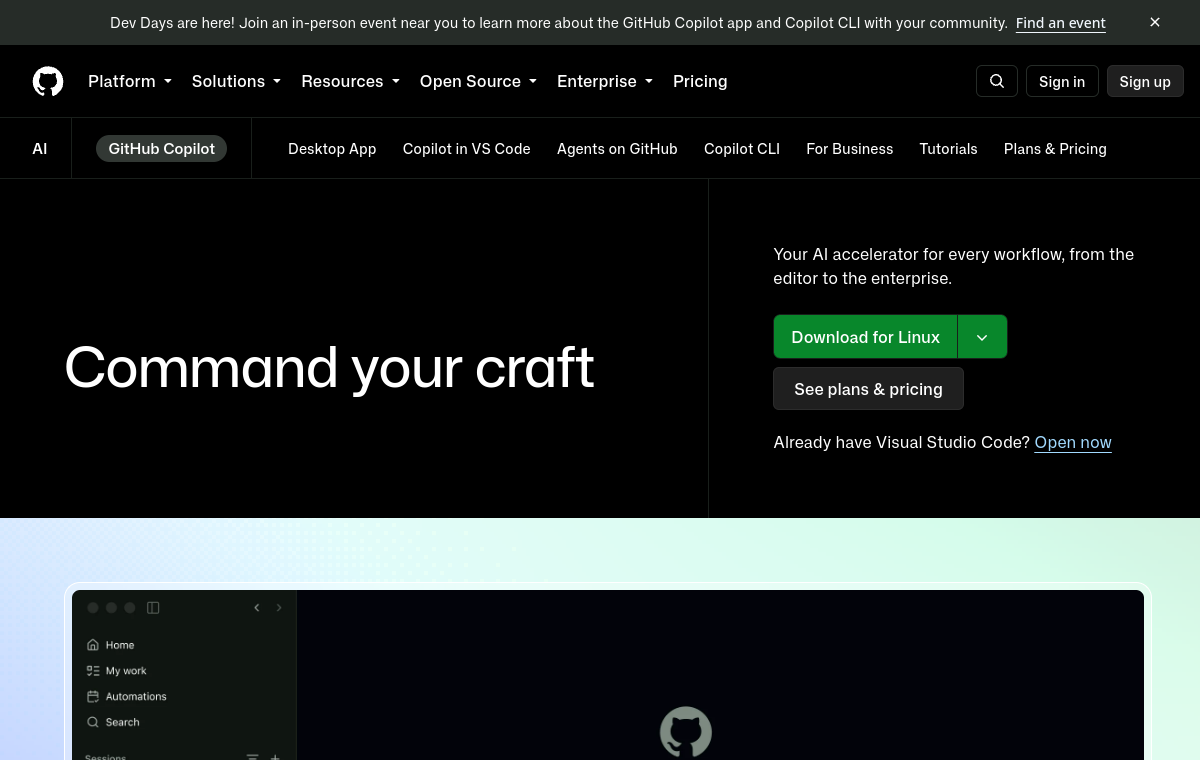Screen dimensions: 1200x760
Task: Expand the Resources menu
Action: point(350,81)
